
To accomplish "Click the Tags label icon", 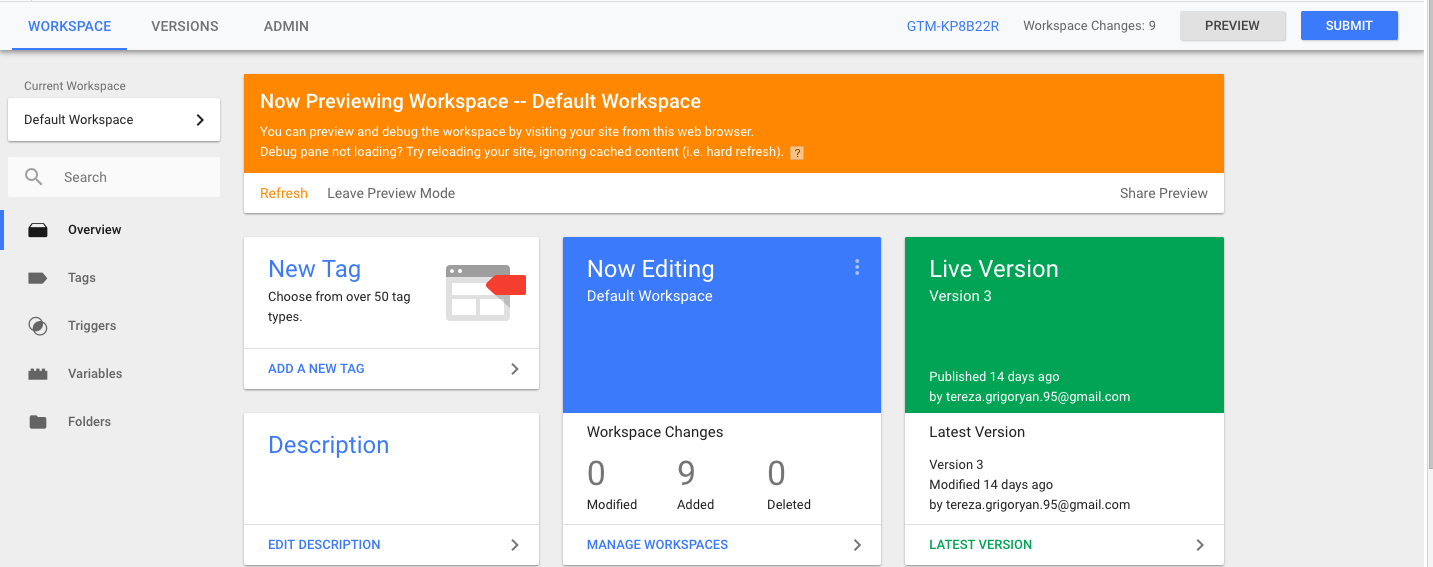I will 38,278.
